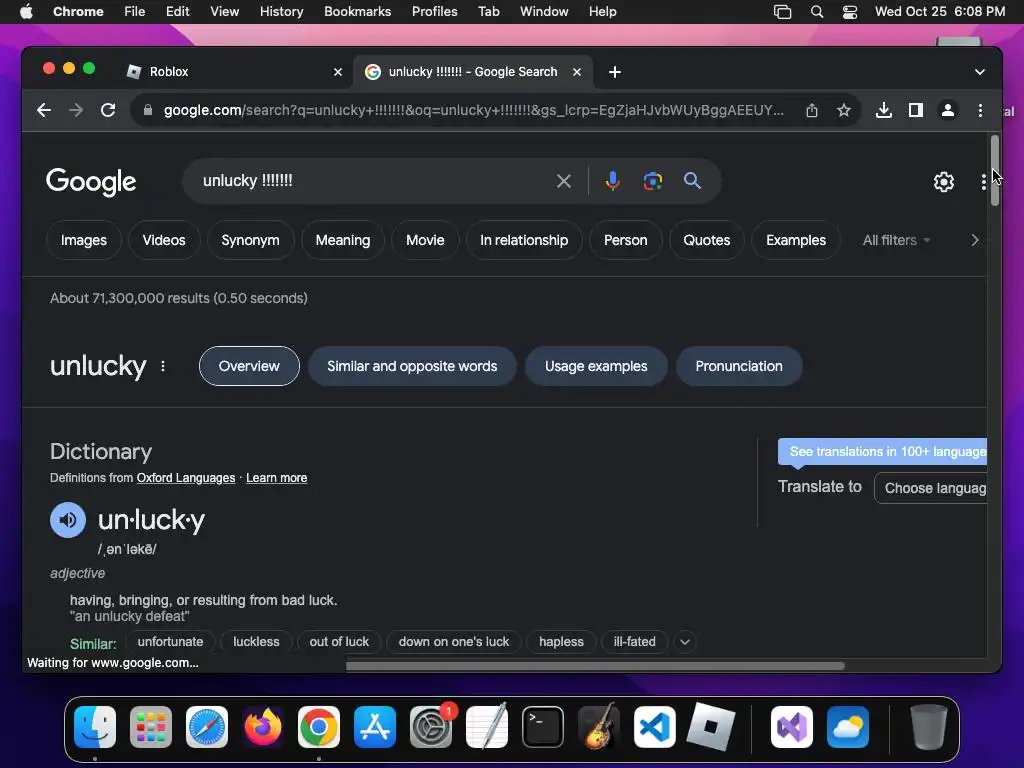
Task: Select the Overview chip
Action: (249, 366)
